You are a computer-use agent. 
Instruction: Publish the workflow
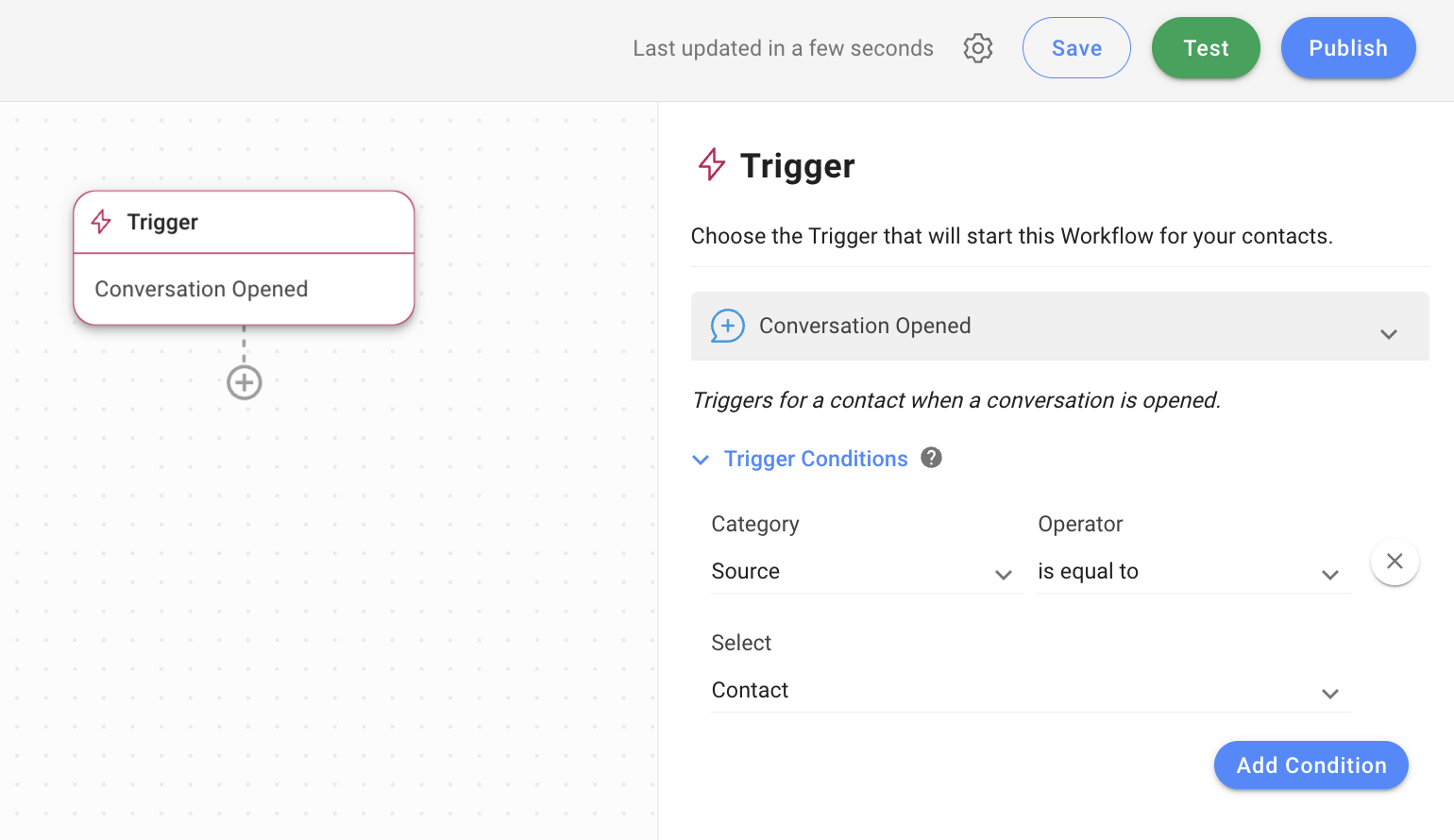pyautogui.click(x=1348, y=47)
